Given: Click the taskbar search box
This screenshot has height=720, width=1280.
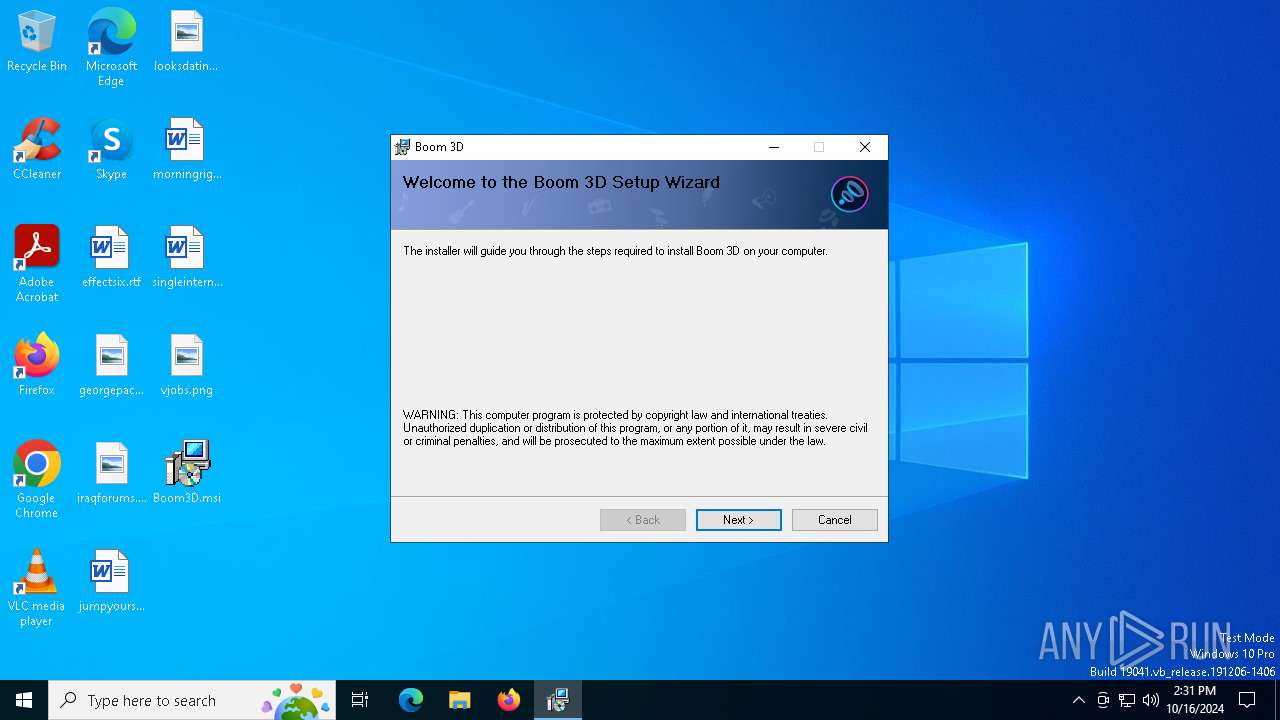Looking at the screenshot, I should click(x=192, y=700).
